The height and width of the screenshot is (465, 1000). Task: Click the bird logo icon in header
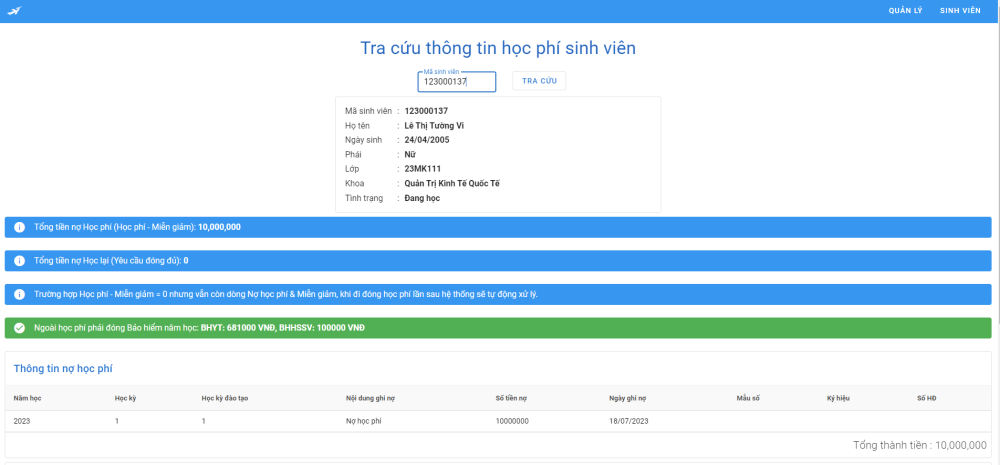pos(14,10)
